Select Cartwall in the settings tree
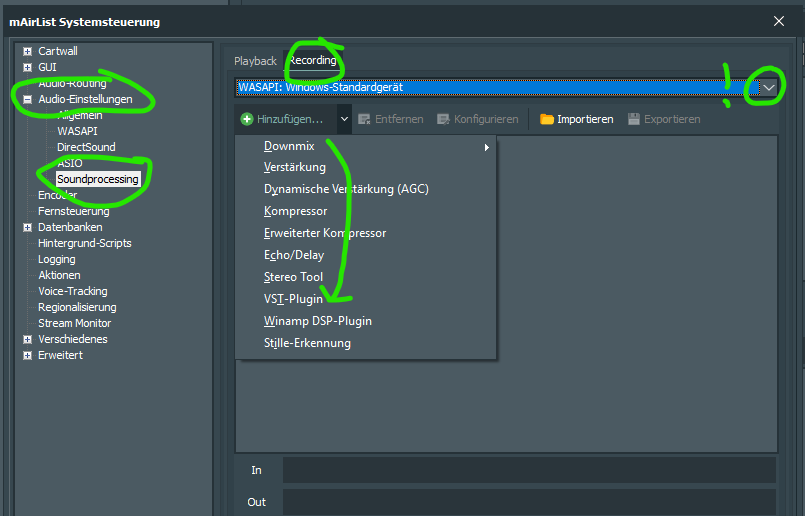This screenshot has width=805, height=516. [58, 51]
